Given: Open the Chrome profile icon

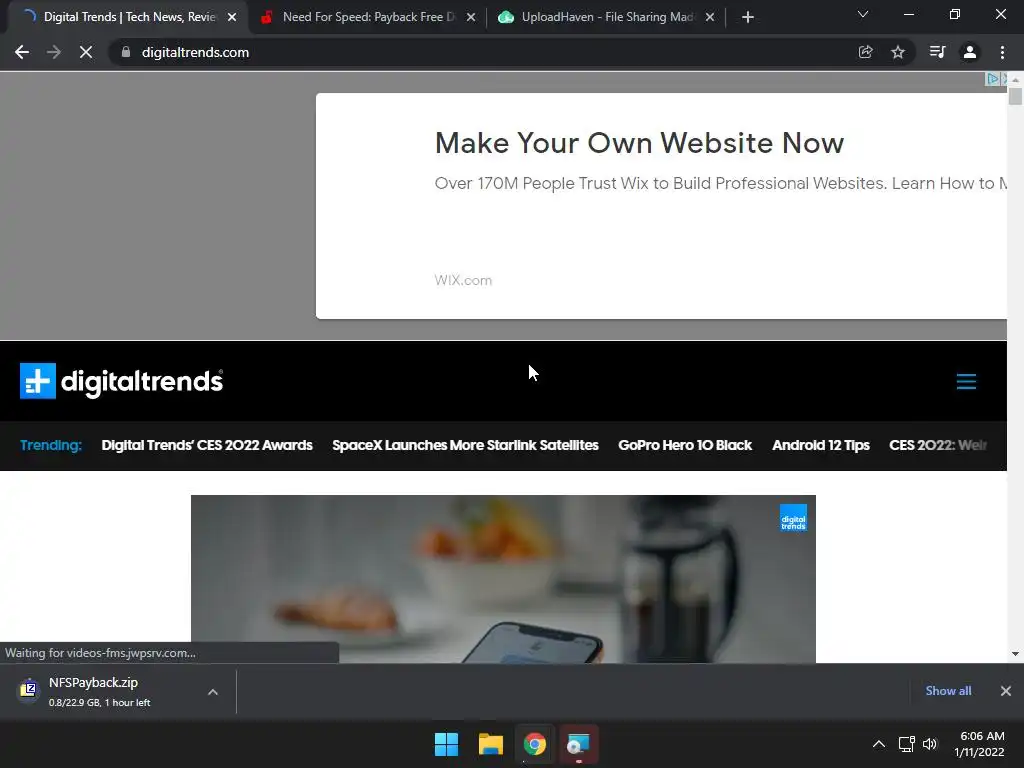Looking at the screenshot, I should pos(970,52).
